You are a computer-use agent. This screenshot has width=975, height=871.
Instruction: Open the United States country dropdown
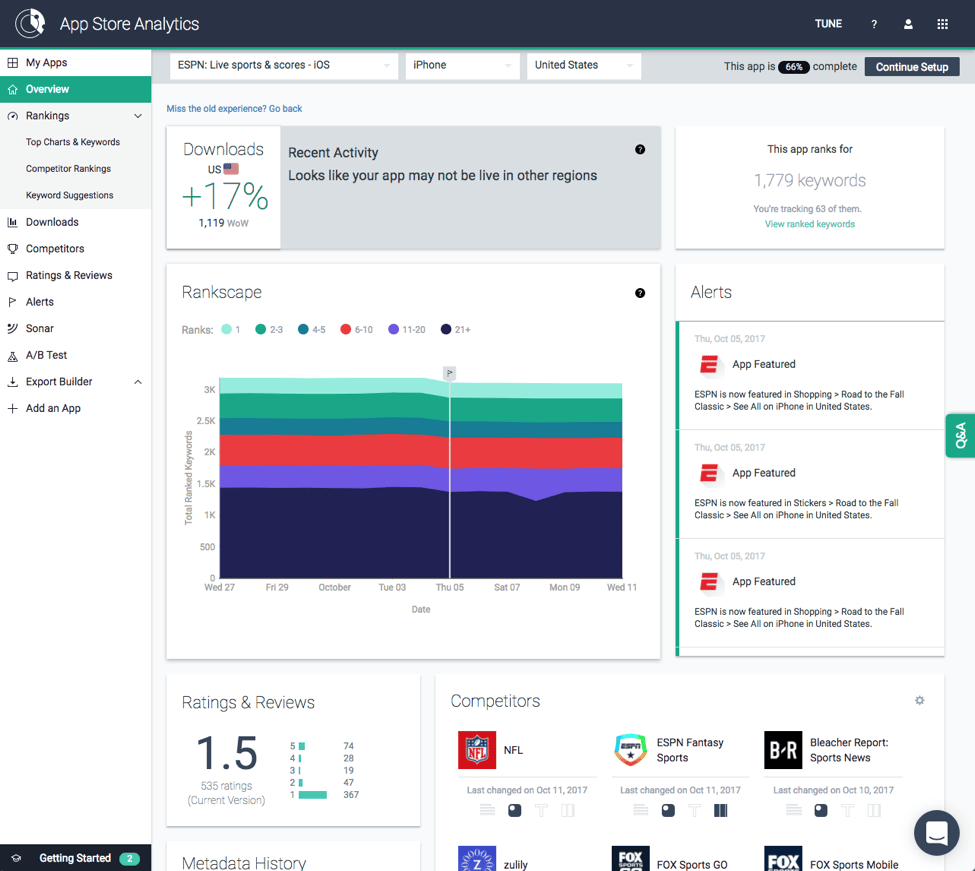point(583,65)
